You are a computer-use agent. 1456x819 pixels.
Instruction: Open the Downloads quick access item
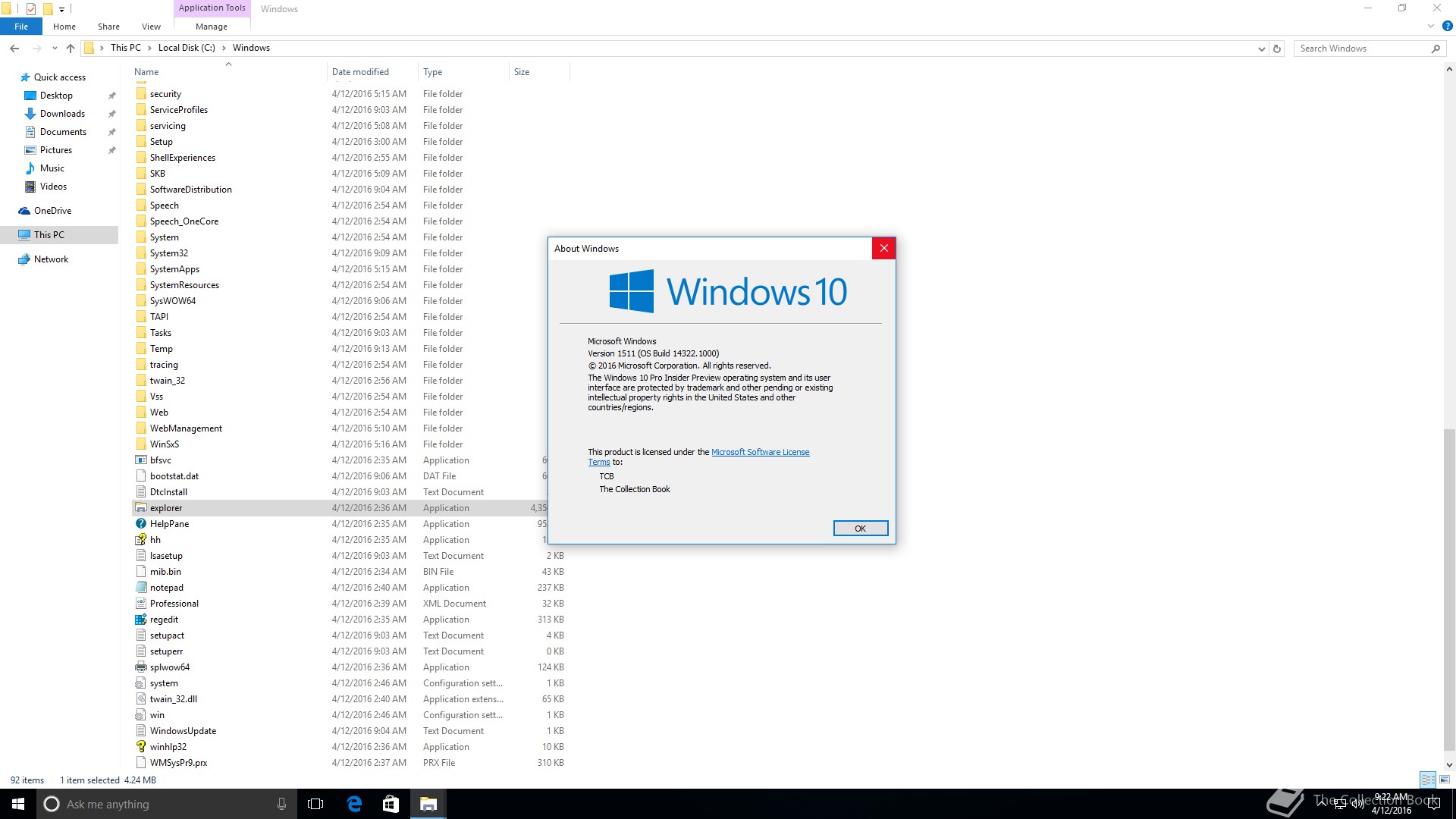[x=62, y=114]
